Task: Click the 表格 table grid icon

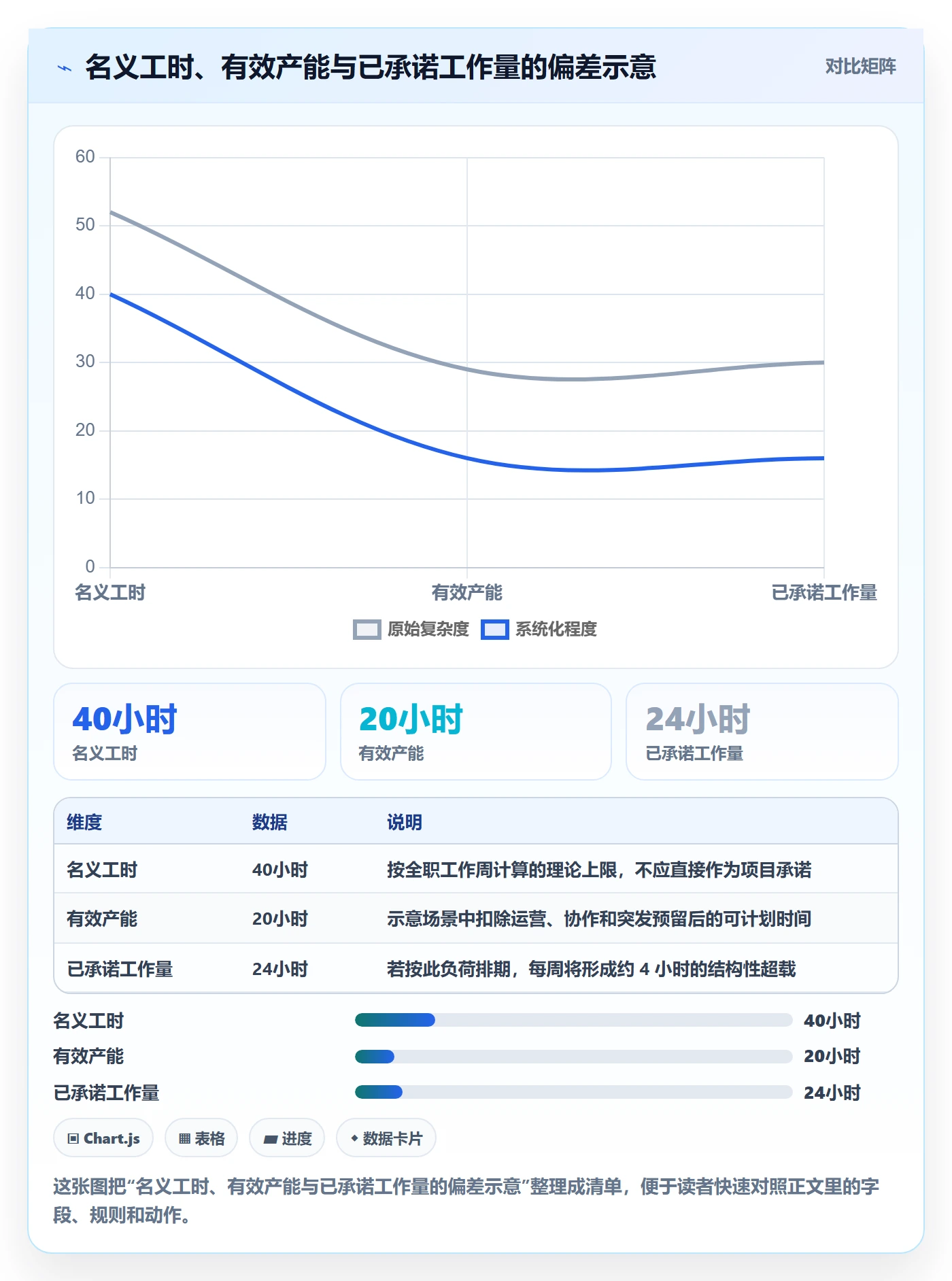Action: 184,1138
